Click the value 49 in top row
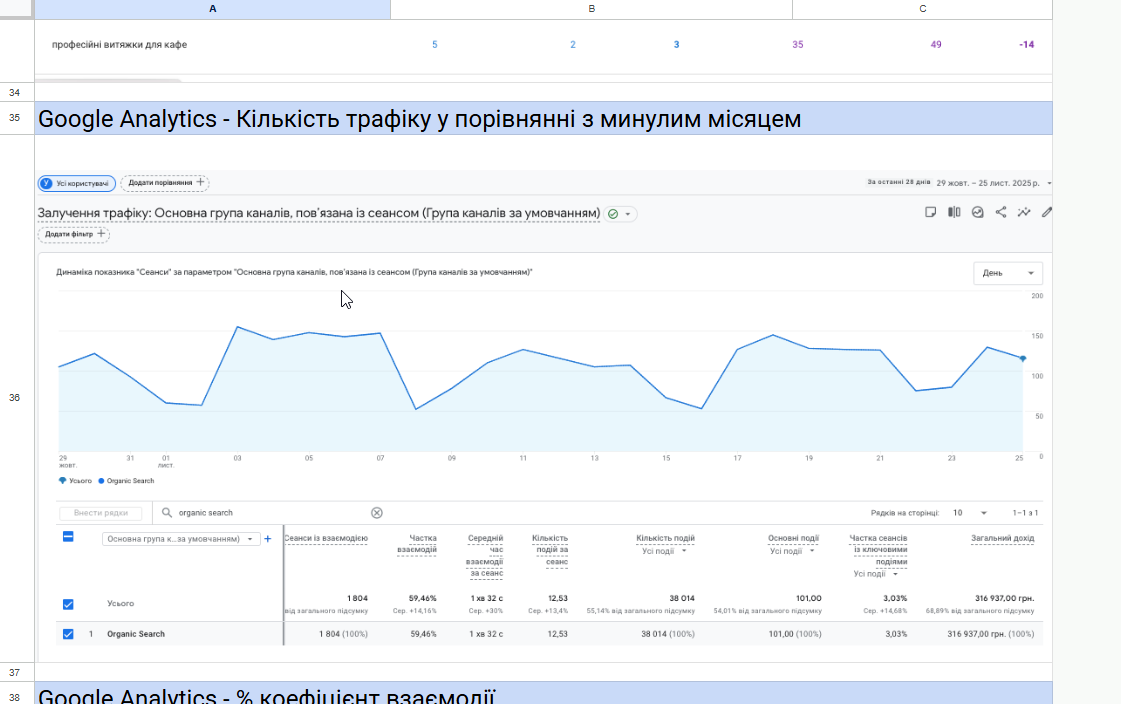Image resolution: width=1121 pixels, height=704 pixels. (x=936, y=44)
